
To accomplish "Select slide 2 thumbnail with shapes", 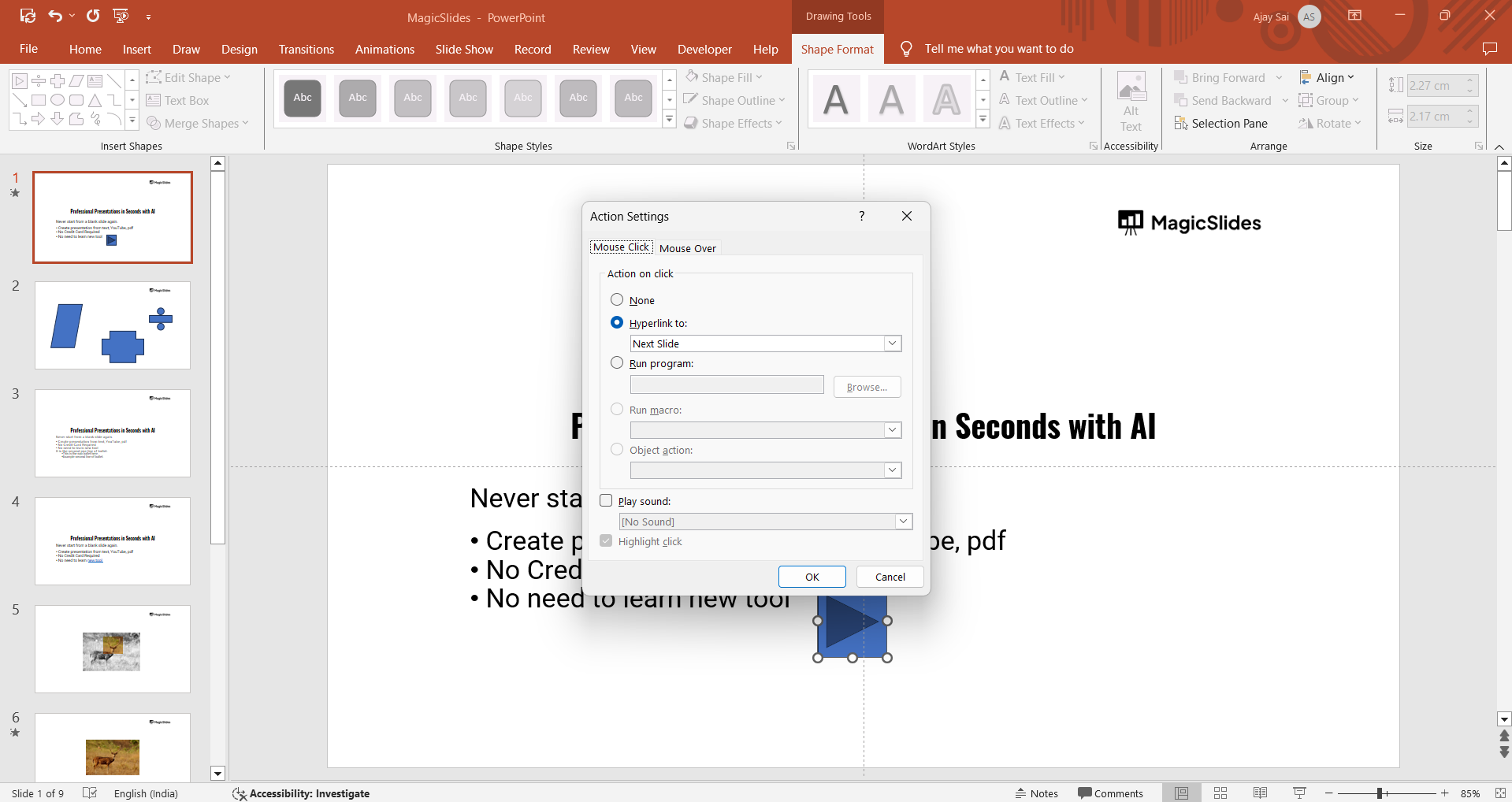I will 113,325.
